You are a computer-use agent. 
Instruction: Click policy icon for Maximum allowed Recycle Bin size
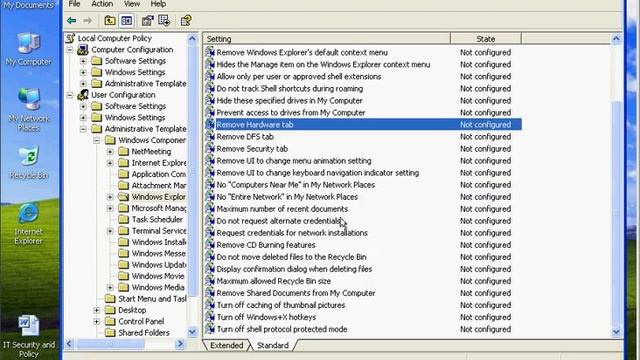pyautogui.click(x=210, y=281)
